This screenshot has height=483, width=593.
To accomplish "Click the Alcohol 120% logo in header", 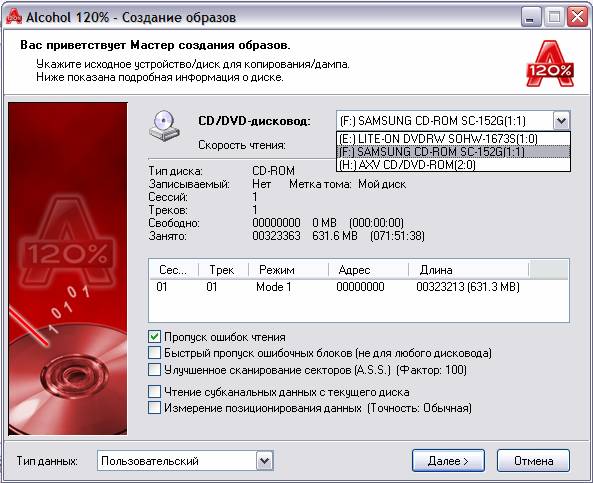I will pos(550,64).
